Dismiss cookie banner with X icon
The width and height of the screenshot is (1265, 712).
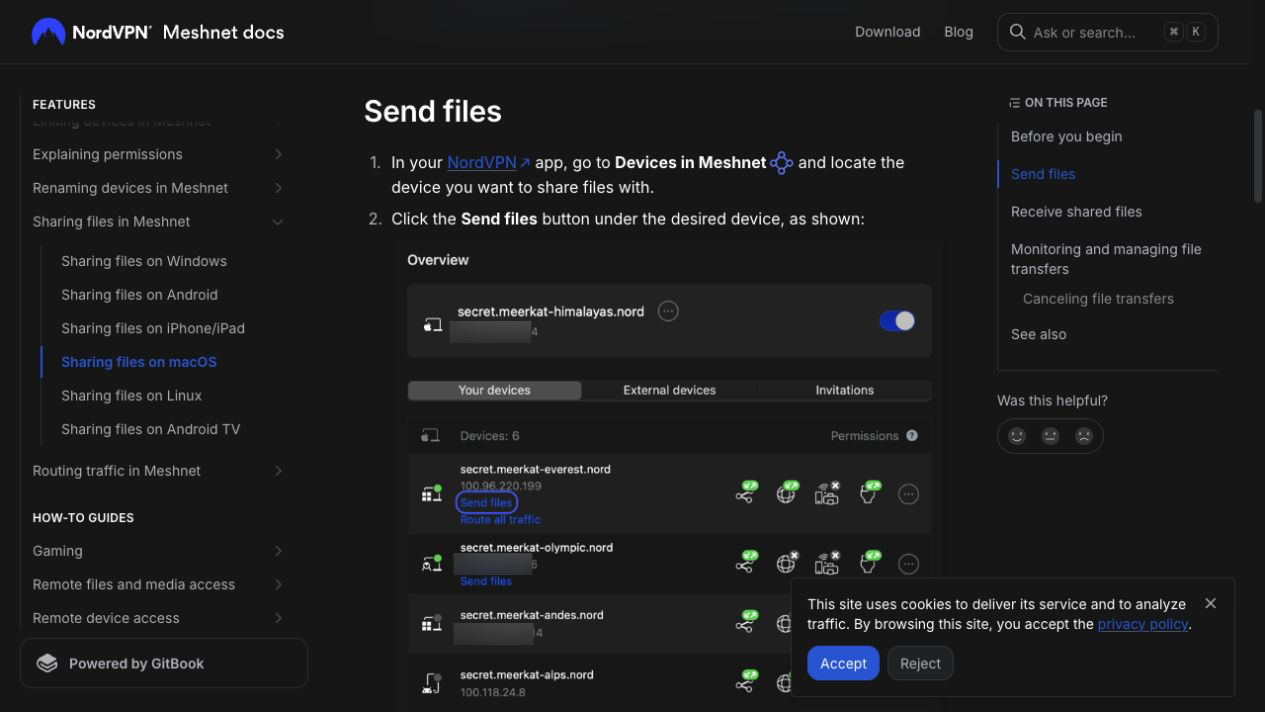pyautogui.click(x=1210, y=603)
